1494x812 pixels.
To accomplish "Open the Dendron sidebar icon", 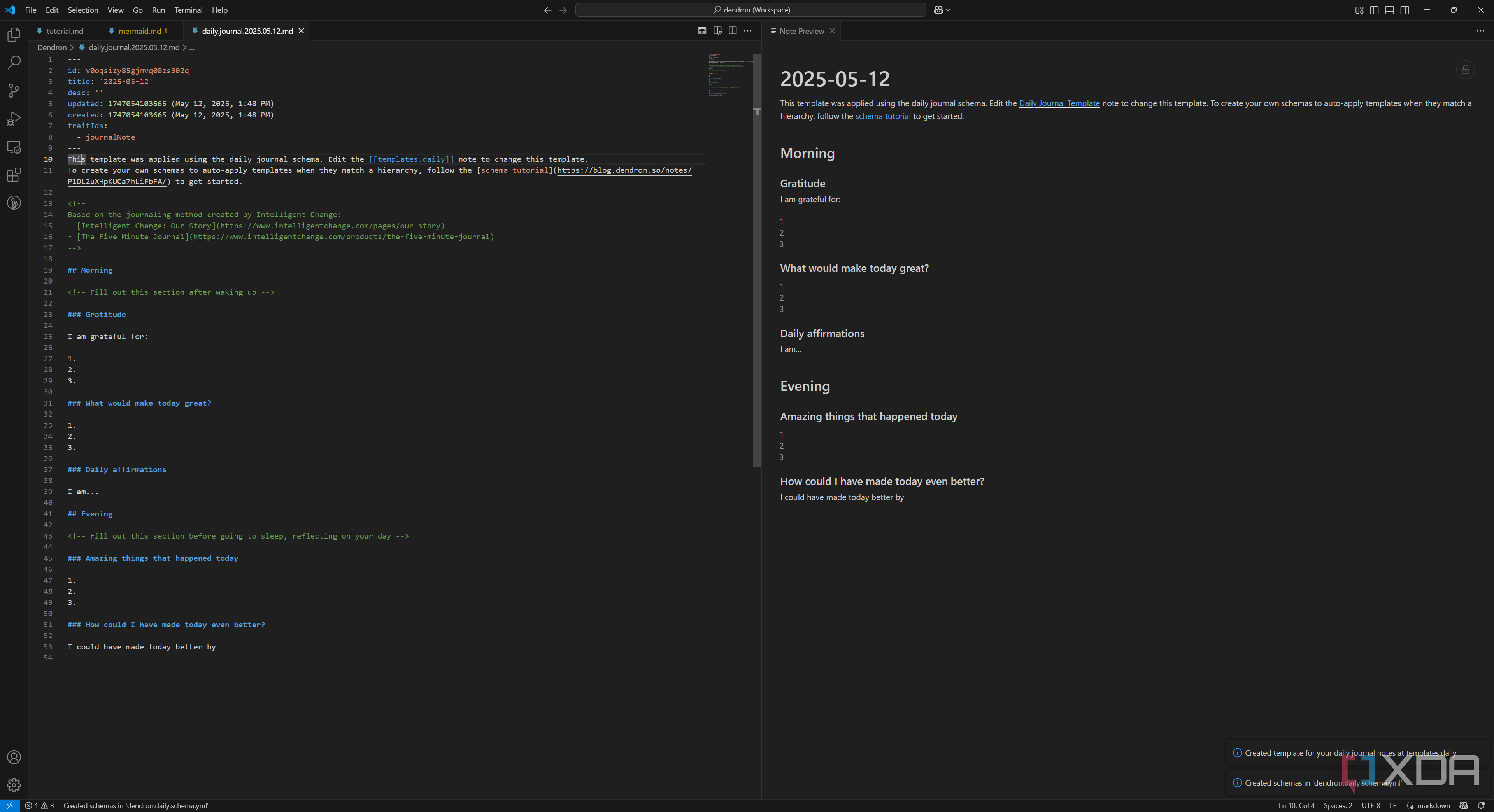I will point(14,203).
